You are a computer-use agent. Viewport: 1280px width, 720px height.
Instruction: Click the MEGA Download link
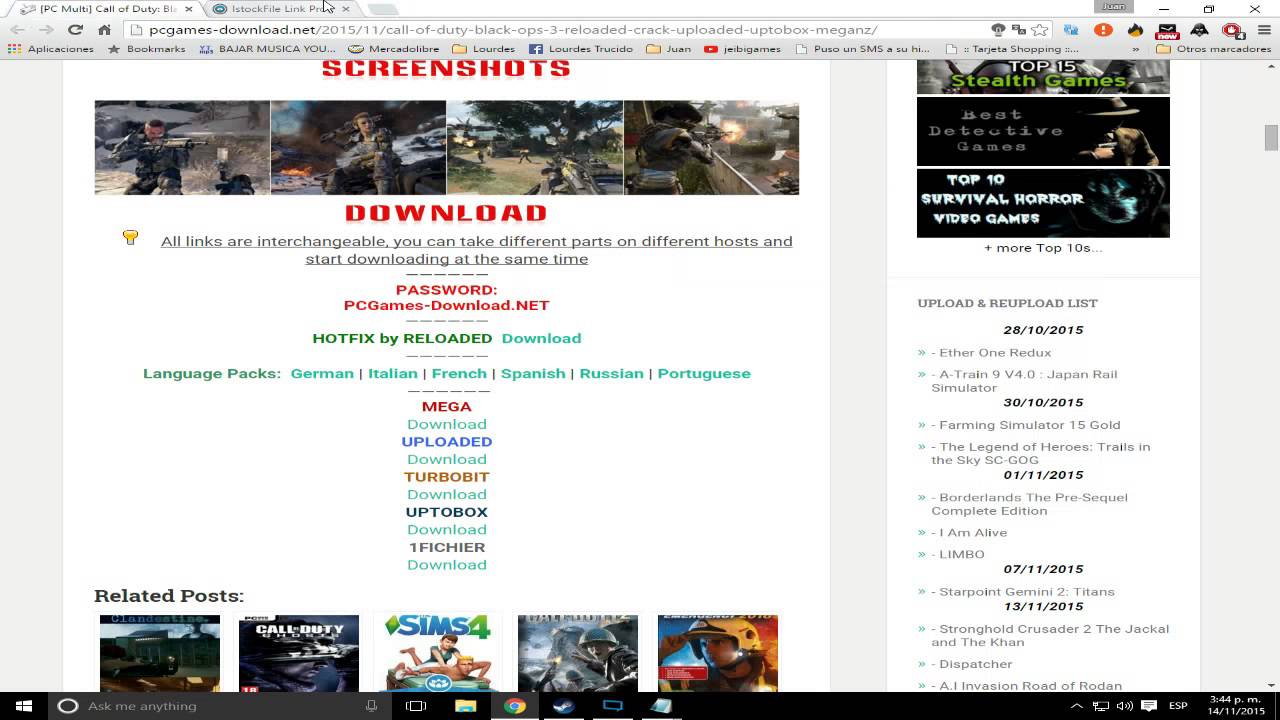447,424
